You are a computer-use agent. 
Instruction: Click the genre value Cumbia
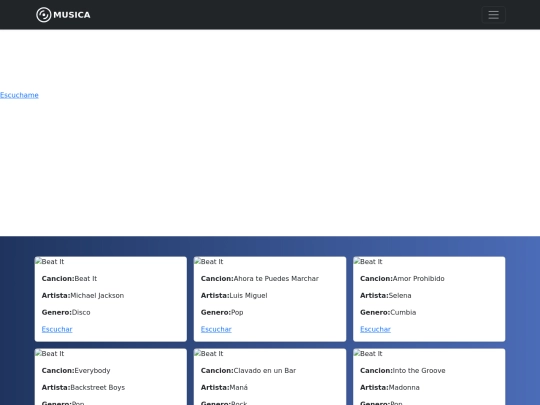pos(403,312)
